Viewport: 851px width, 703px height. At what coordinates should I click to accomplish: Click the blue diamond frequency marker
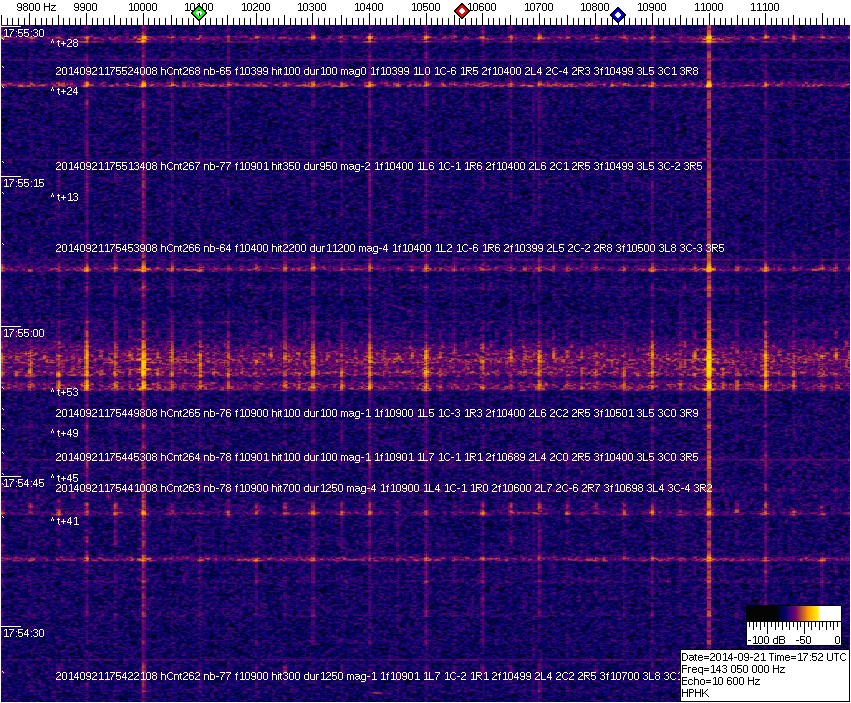point(618,15)
